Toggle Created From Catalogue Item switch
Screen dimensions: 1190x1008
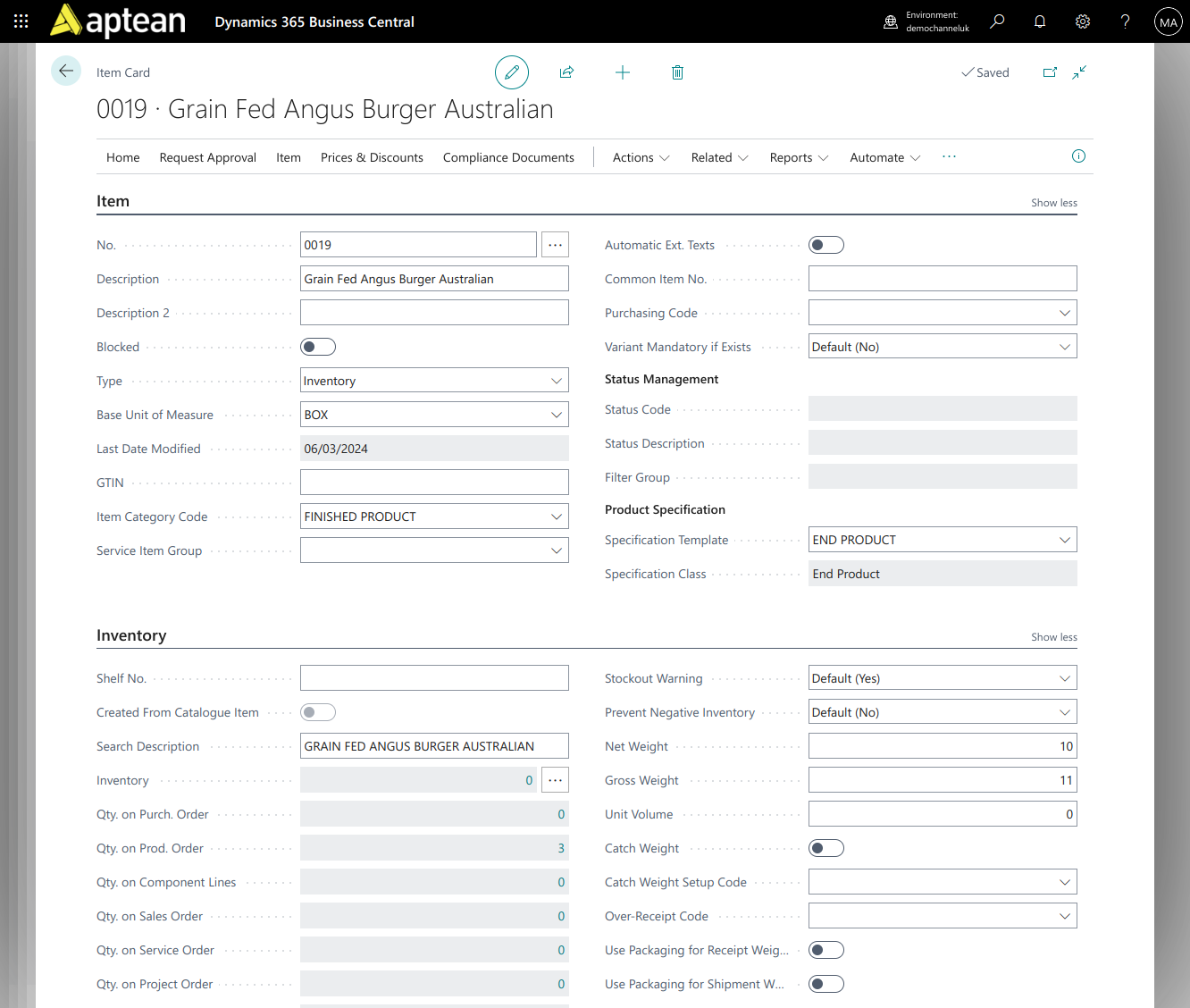click(318, 712)
